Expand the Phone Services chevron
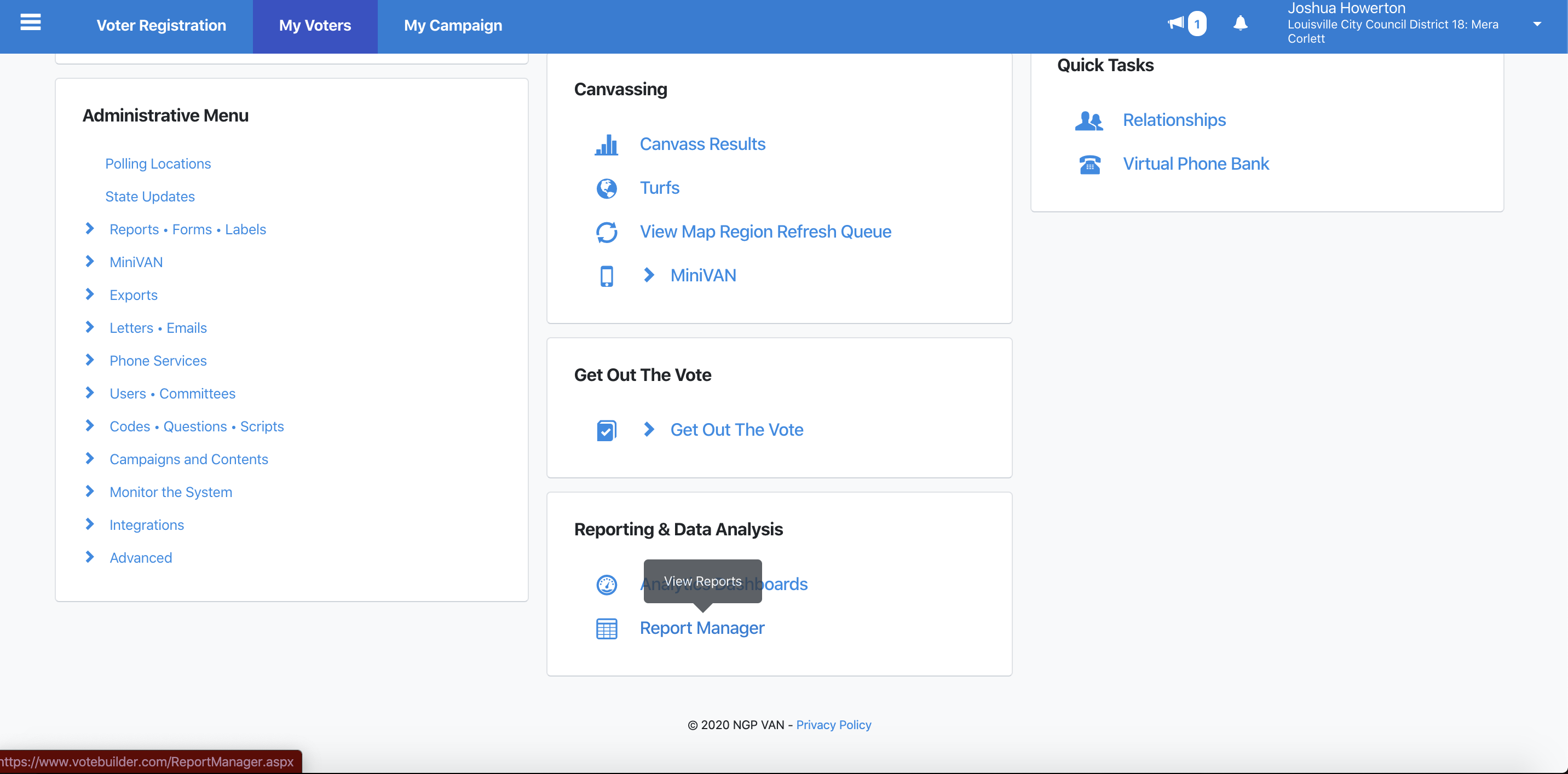This screenshot has height=774, width=1568. (89, 360)
